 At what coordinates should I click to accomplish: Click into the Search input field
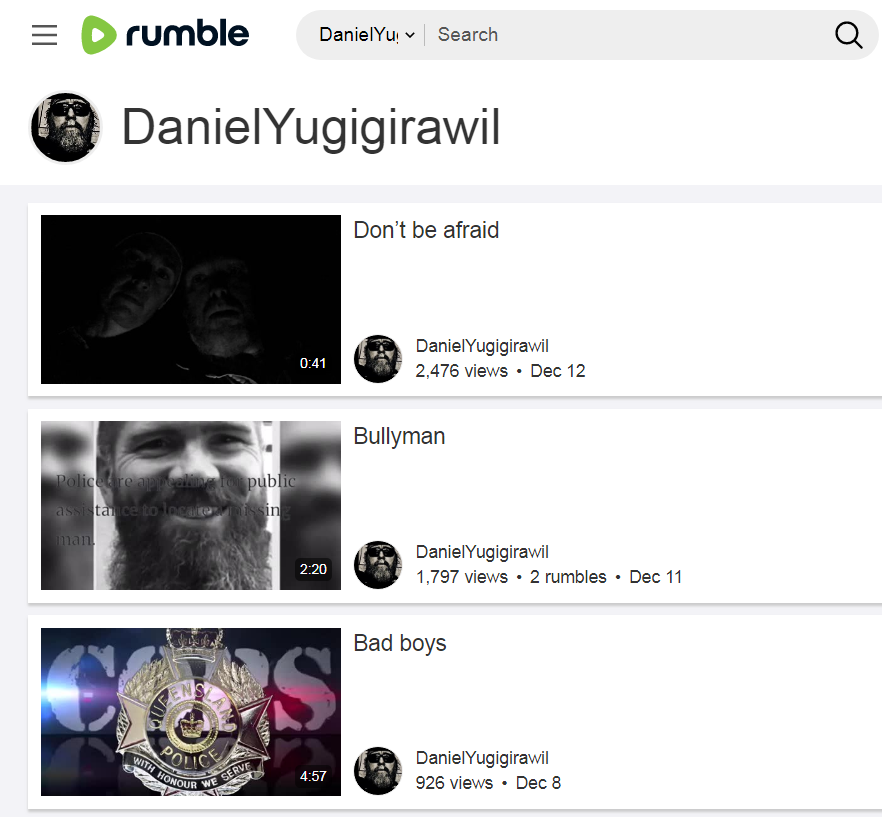pyautogui.click(x=630, y=35)
